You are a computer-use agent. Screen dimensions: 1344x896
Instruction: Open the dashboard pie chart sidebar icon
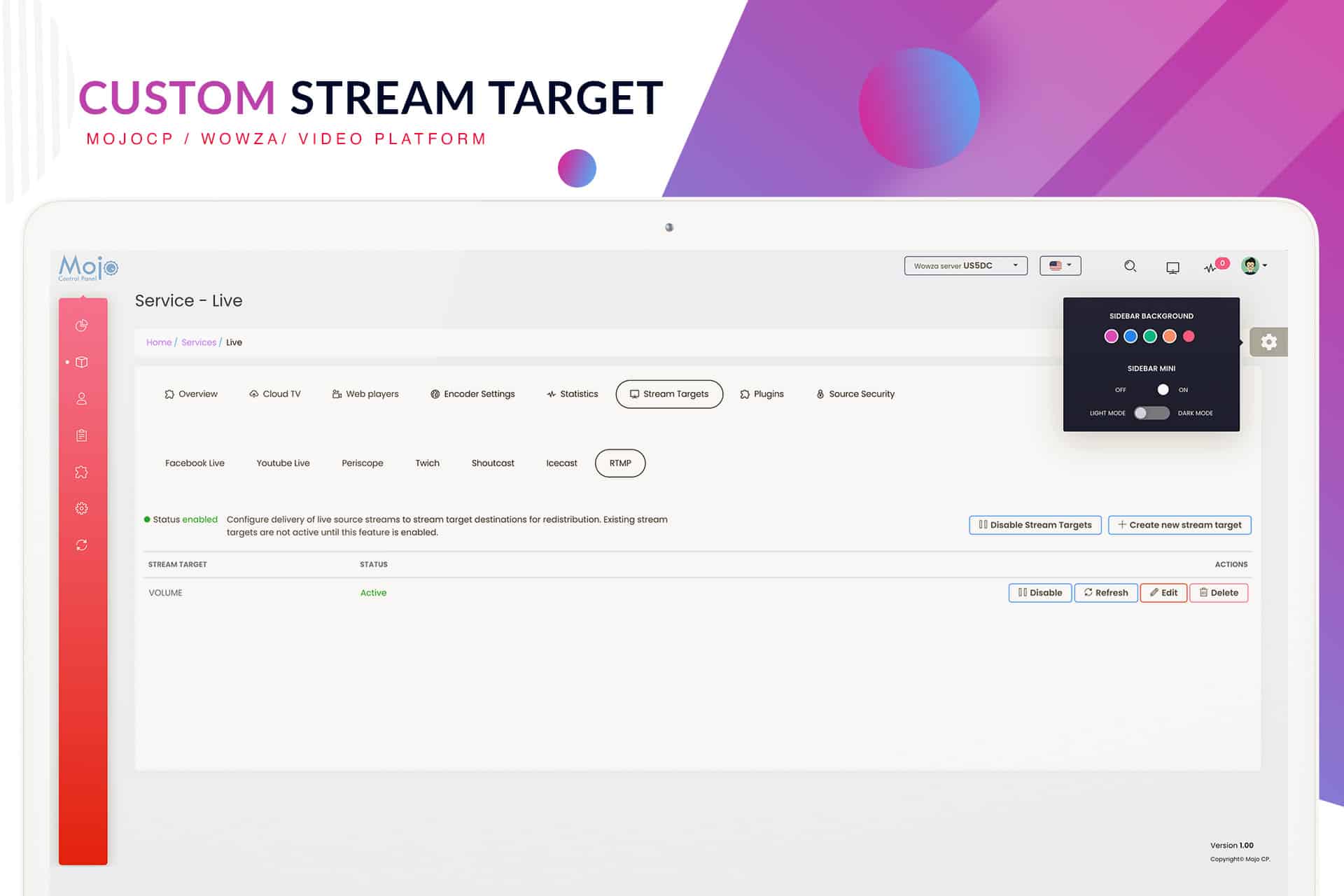pyautogui.click(x=81, y=325)
